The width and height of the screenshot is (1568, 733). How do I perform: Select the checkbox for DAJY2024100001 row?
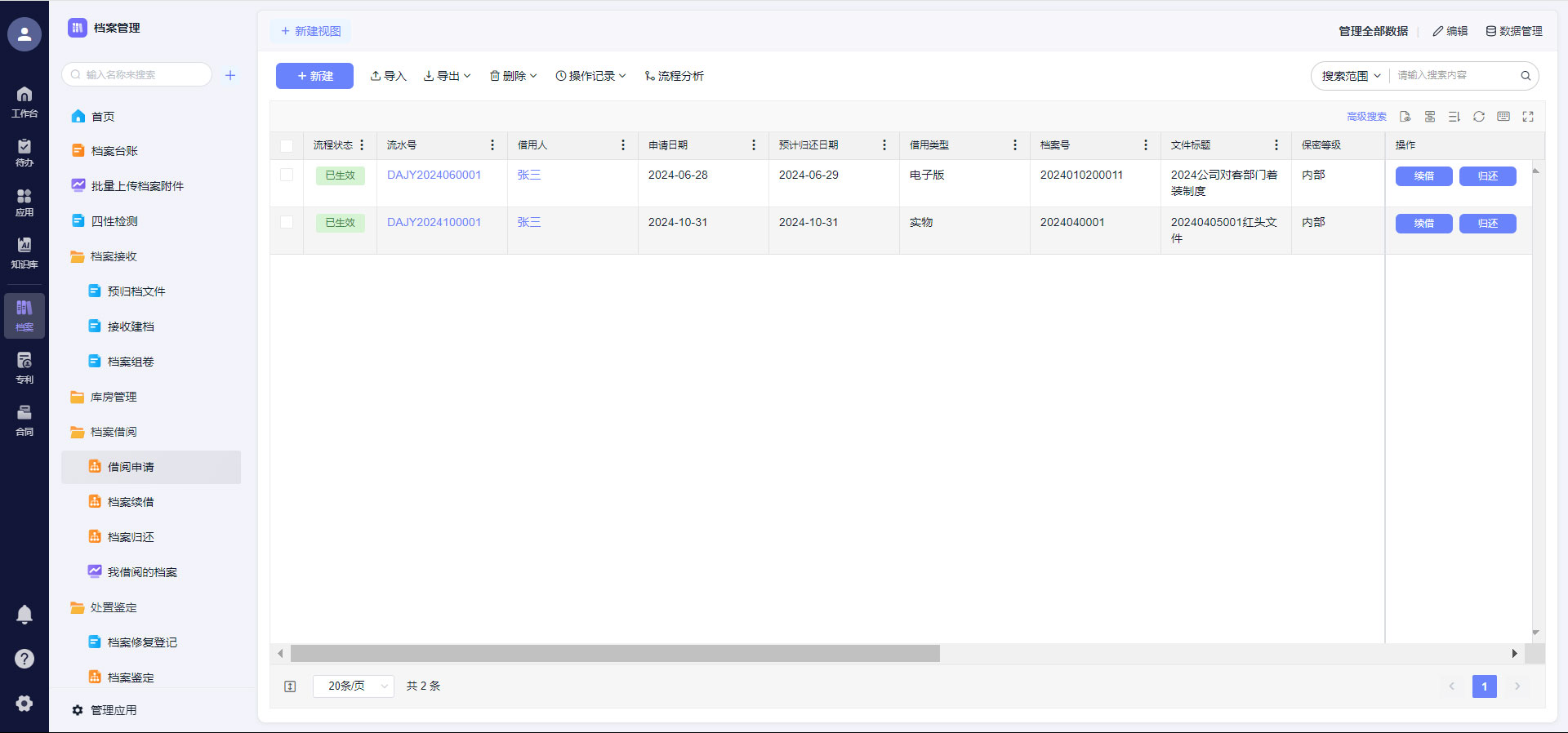[287, 222]
